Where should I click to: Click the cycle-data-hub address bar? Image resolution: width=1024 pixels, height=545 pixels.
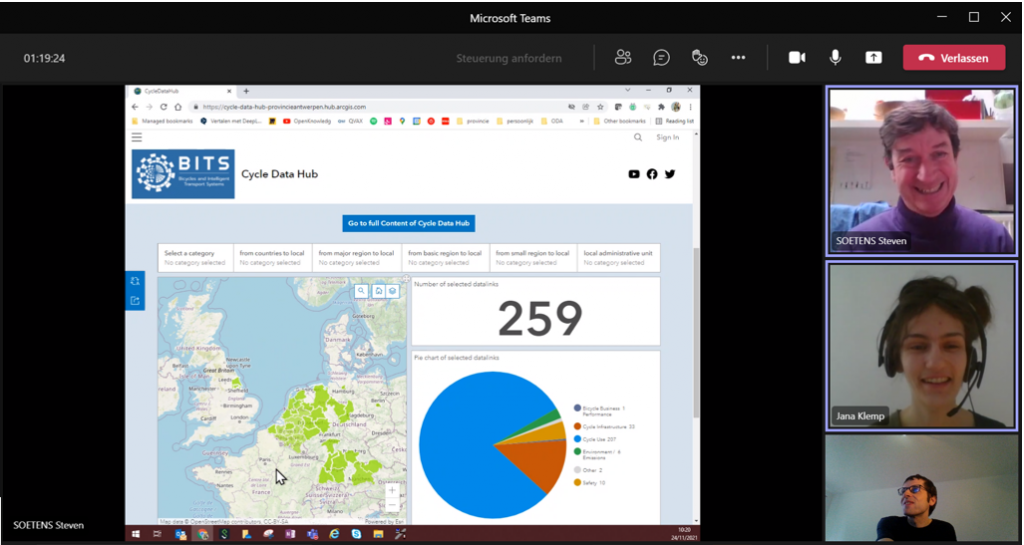(398, 106)
